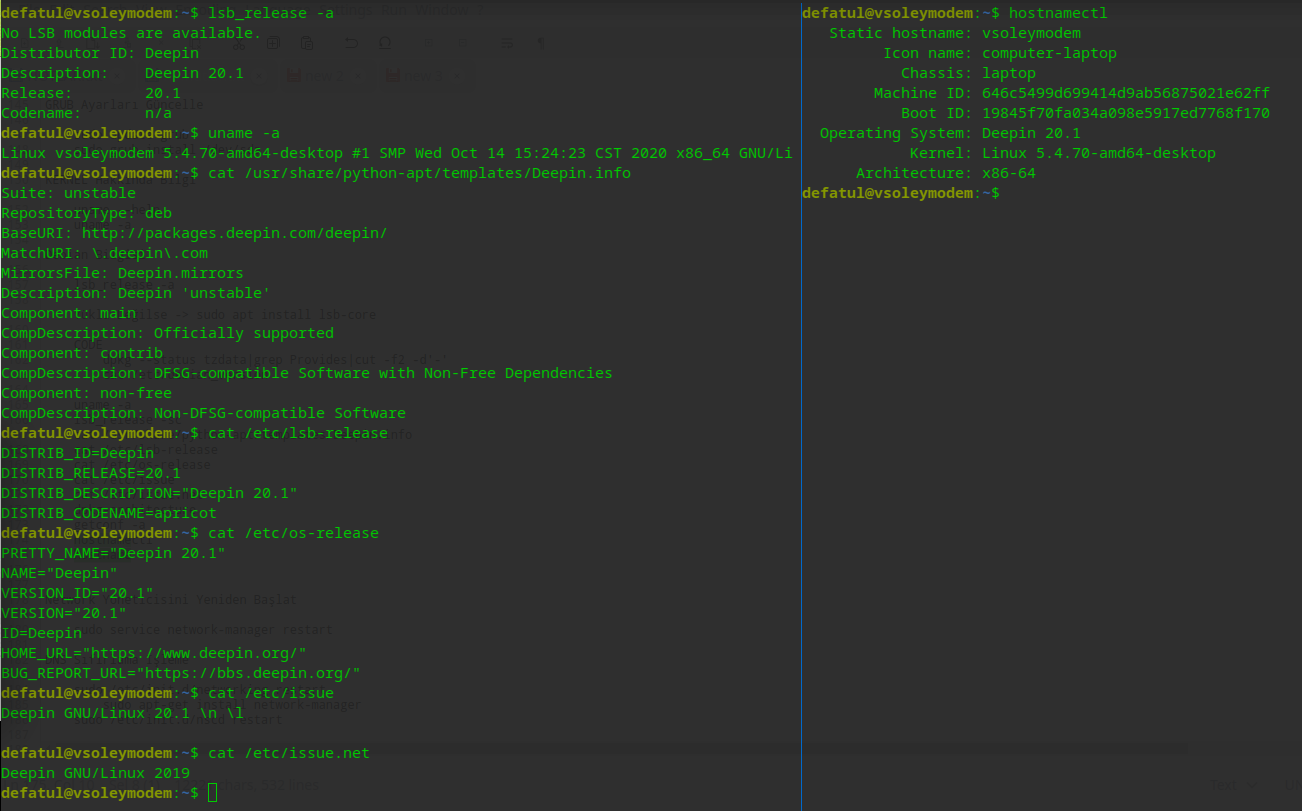Click the "Distributor ID: Deepin" output line
Viewport: 1302px width, 811px height.
click(x=100, y=53)
